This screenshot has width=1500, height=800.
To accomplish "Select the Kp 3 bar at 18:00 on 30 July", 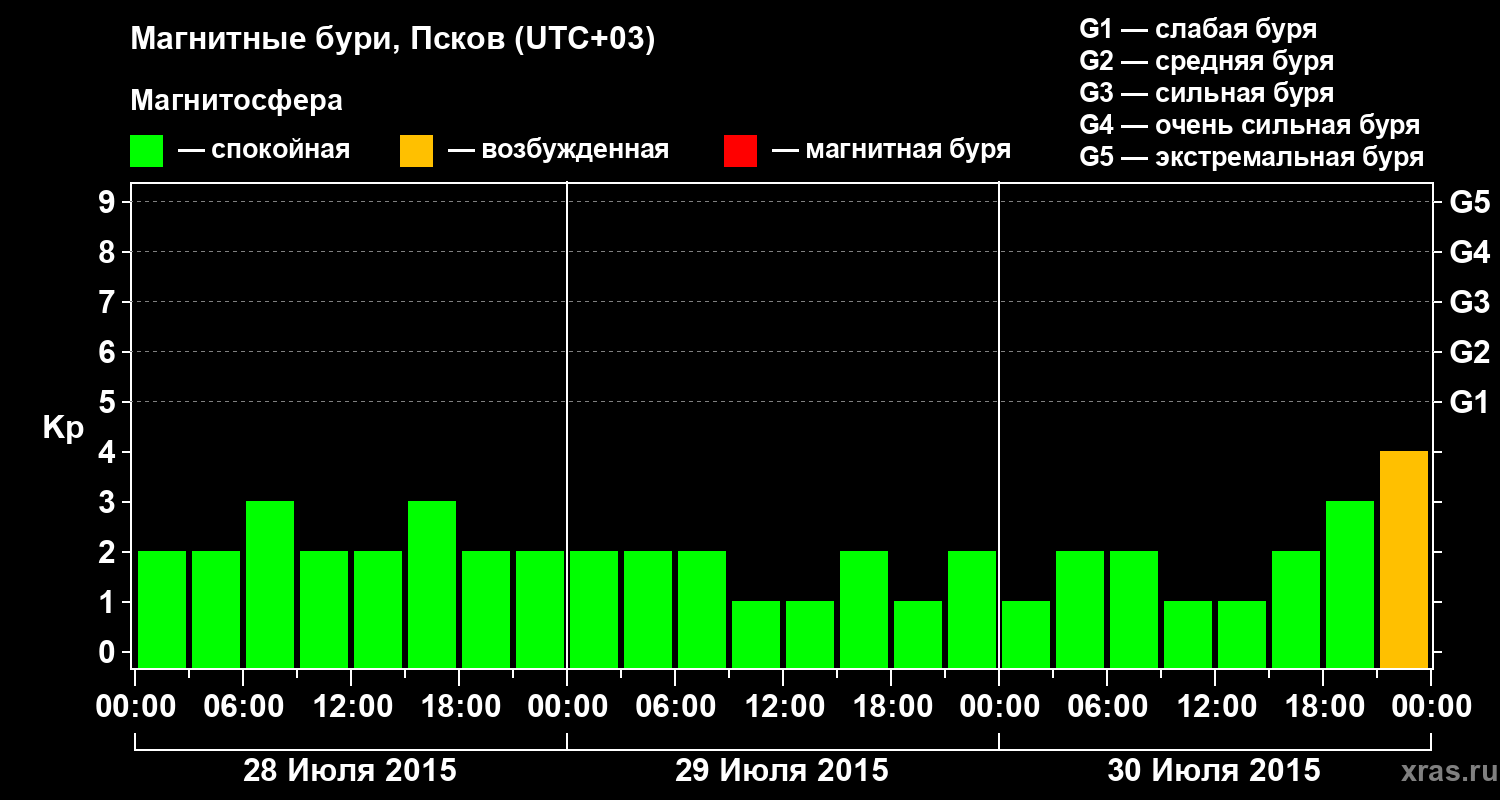I will (x=1350, y=585).
